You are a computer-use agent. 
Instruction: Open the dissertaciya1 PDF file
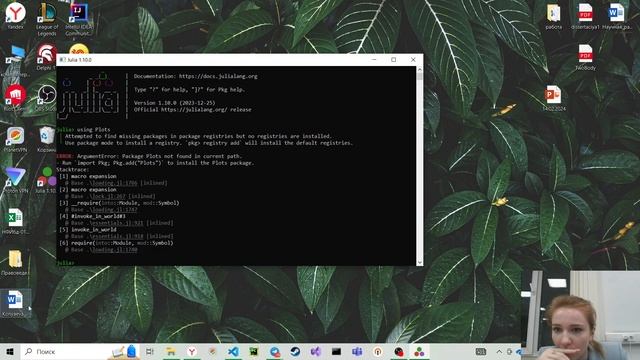(585, 16)
